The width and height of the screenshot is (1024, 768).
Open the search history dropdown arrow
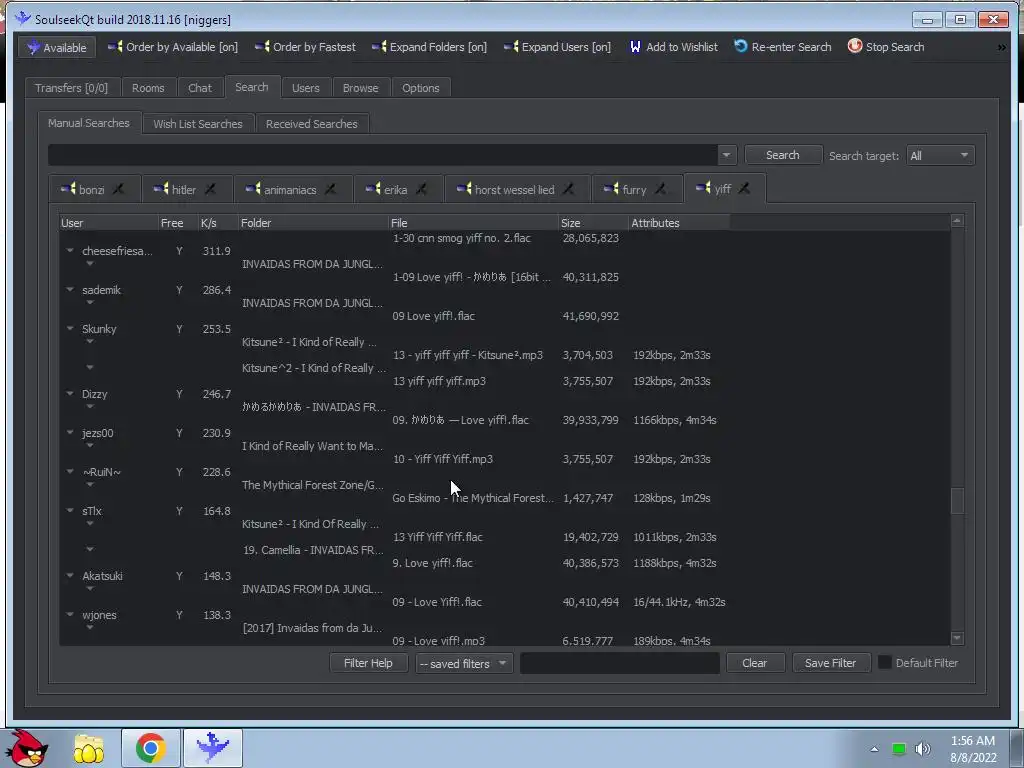point(726,155)
